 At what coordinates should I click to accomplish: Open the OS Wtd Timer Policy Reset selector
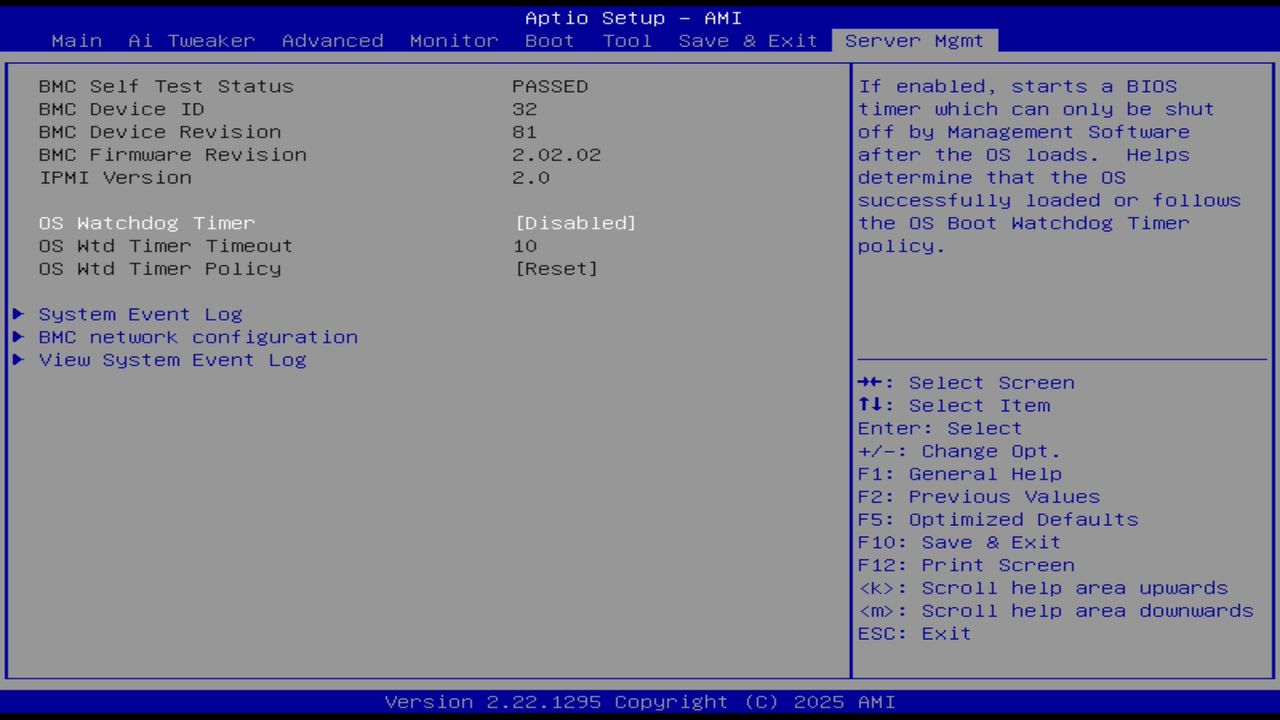pos(558,268)
